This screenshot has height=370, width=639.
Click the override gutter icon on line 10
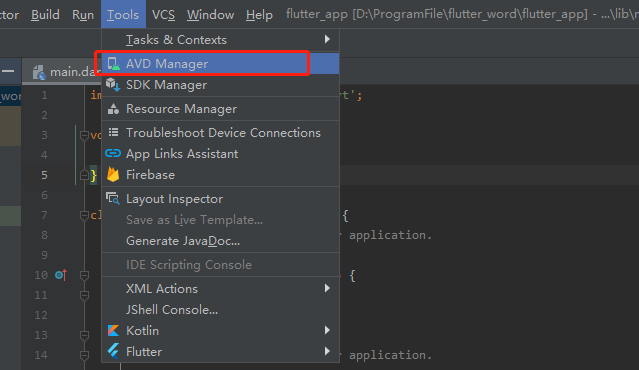click(x=61, y=275)
